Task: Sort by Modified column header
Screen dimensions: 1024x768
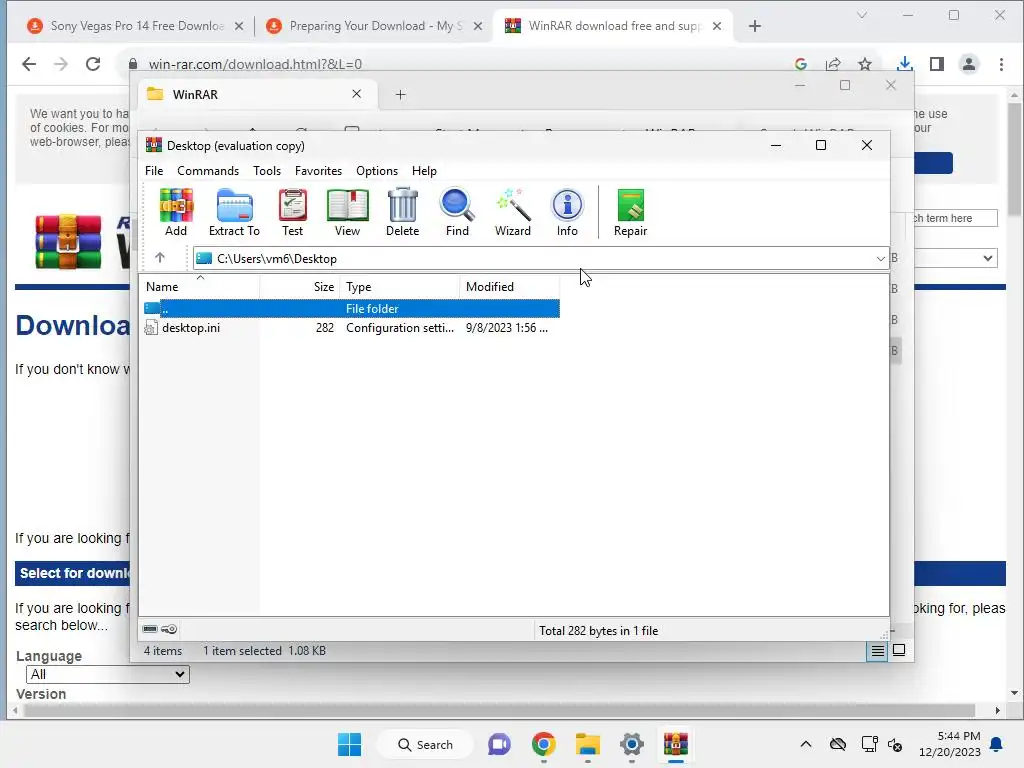Action: click(509, 287)
